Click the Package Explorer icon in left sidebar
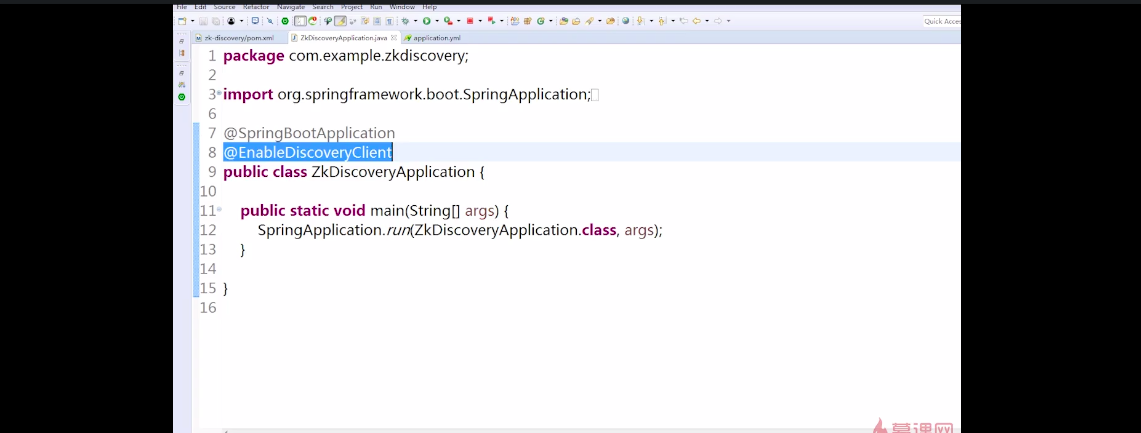Viewport: 1141px width, 433px height. tap(182, 53)
